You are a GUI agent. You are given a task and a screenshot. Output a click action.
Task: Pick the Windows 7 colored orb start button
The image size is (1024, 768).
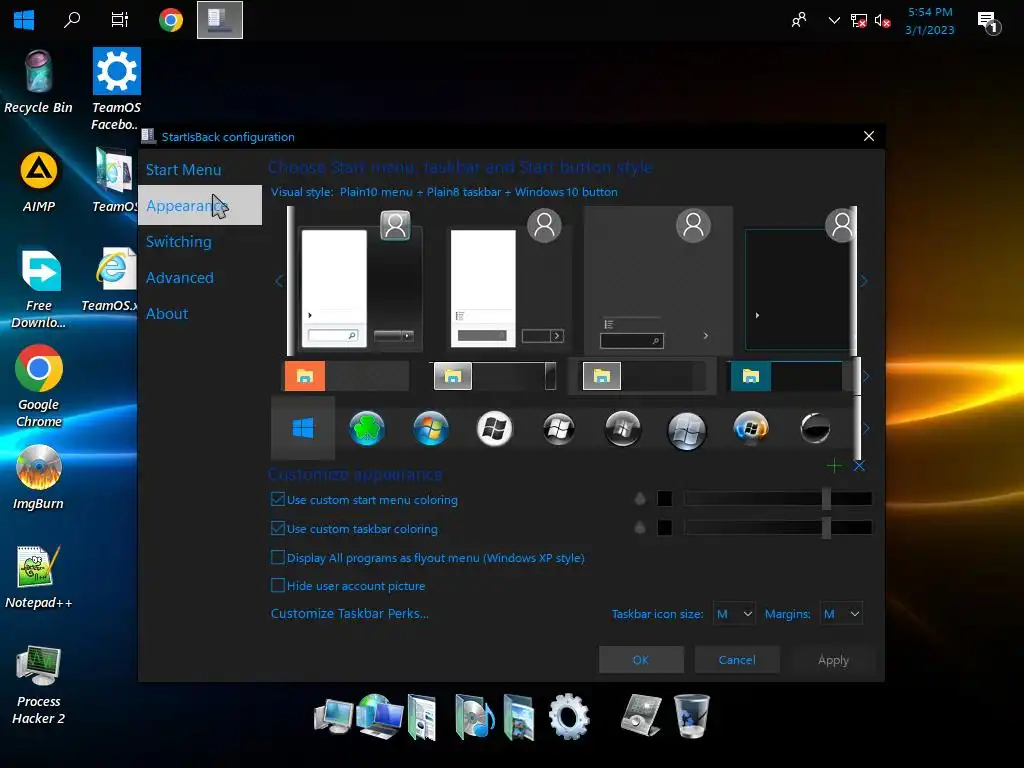[x=431, y=428]
